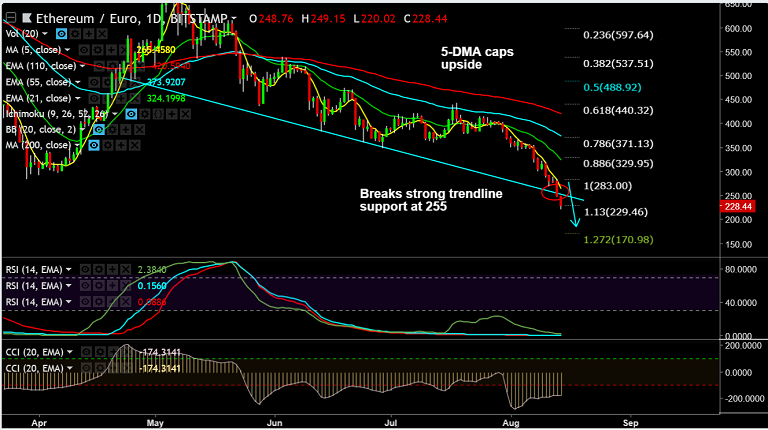Toggle visibility eye for BB (20, close, 2)
Image resolution: width=768 pixels, height=430 pixels.
pos(98,129)
